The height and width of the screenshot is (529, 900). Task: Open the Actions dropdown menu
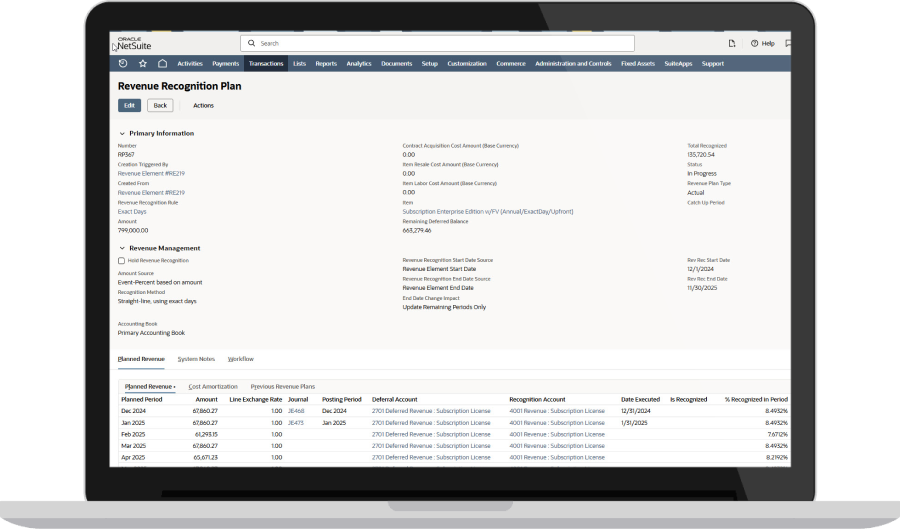pos(203,105)
